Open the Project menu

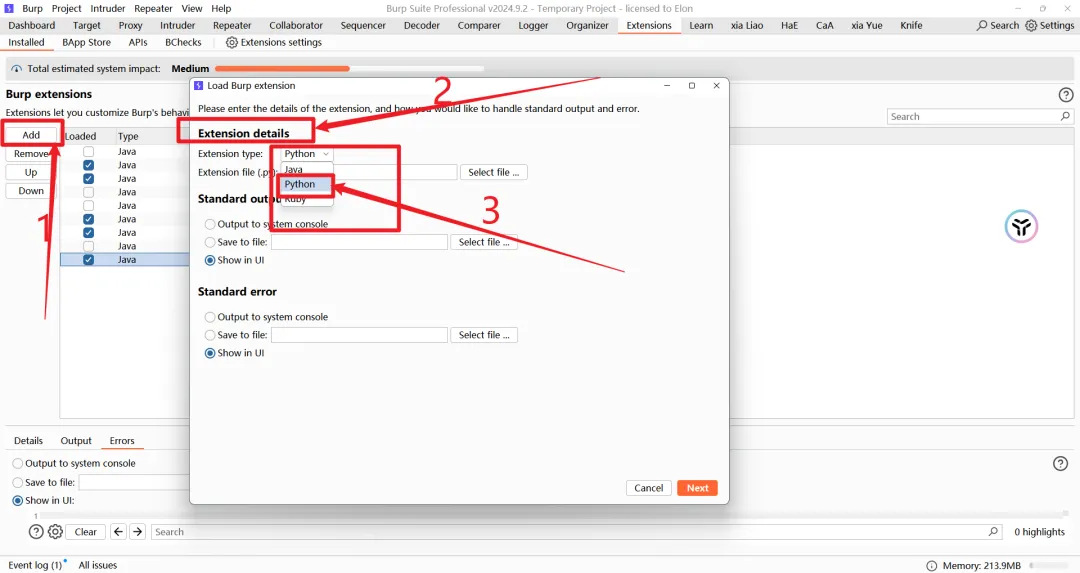point(67,8)
